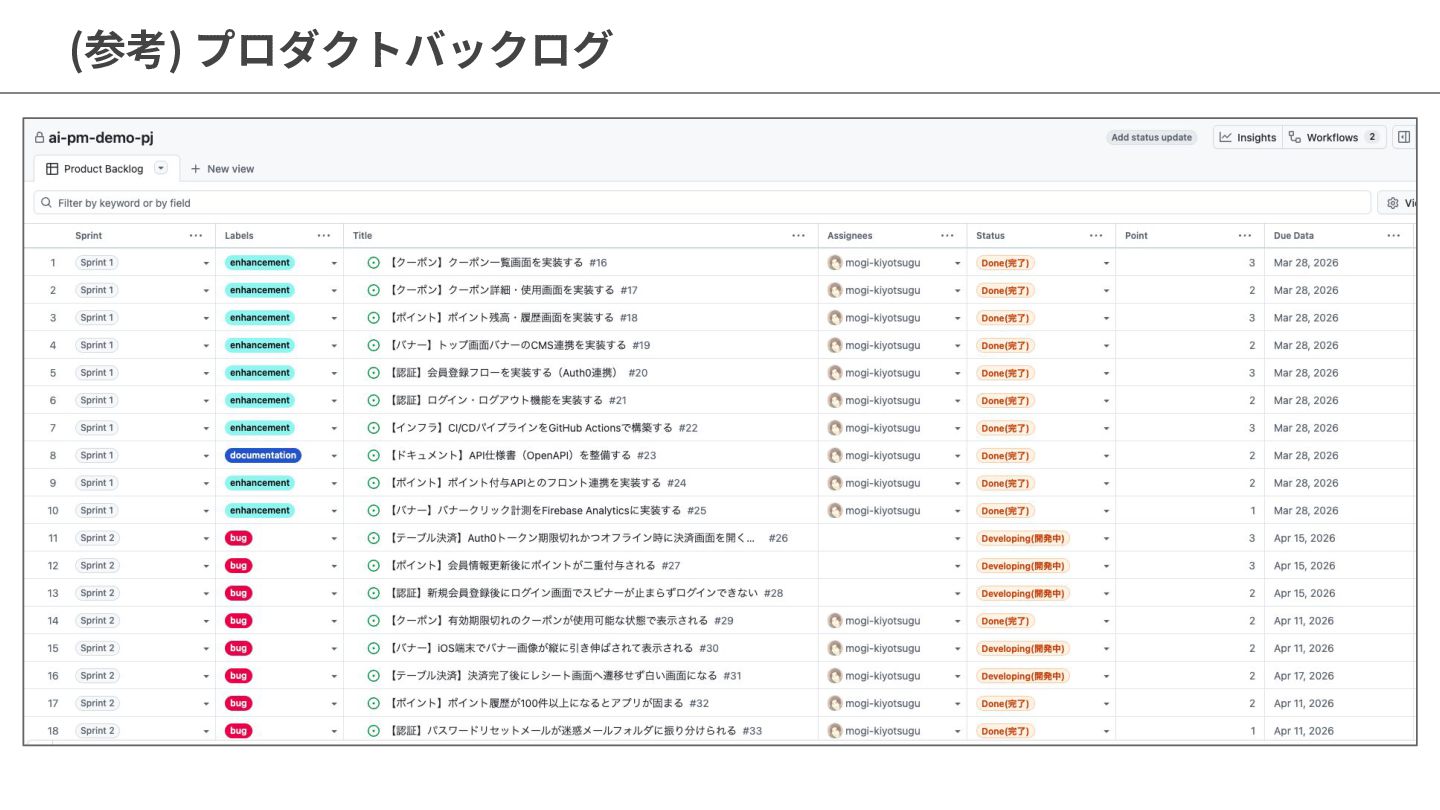Click the search icon in filter bar
The height and width of the screenshot is (810, 1440).
46,203
